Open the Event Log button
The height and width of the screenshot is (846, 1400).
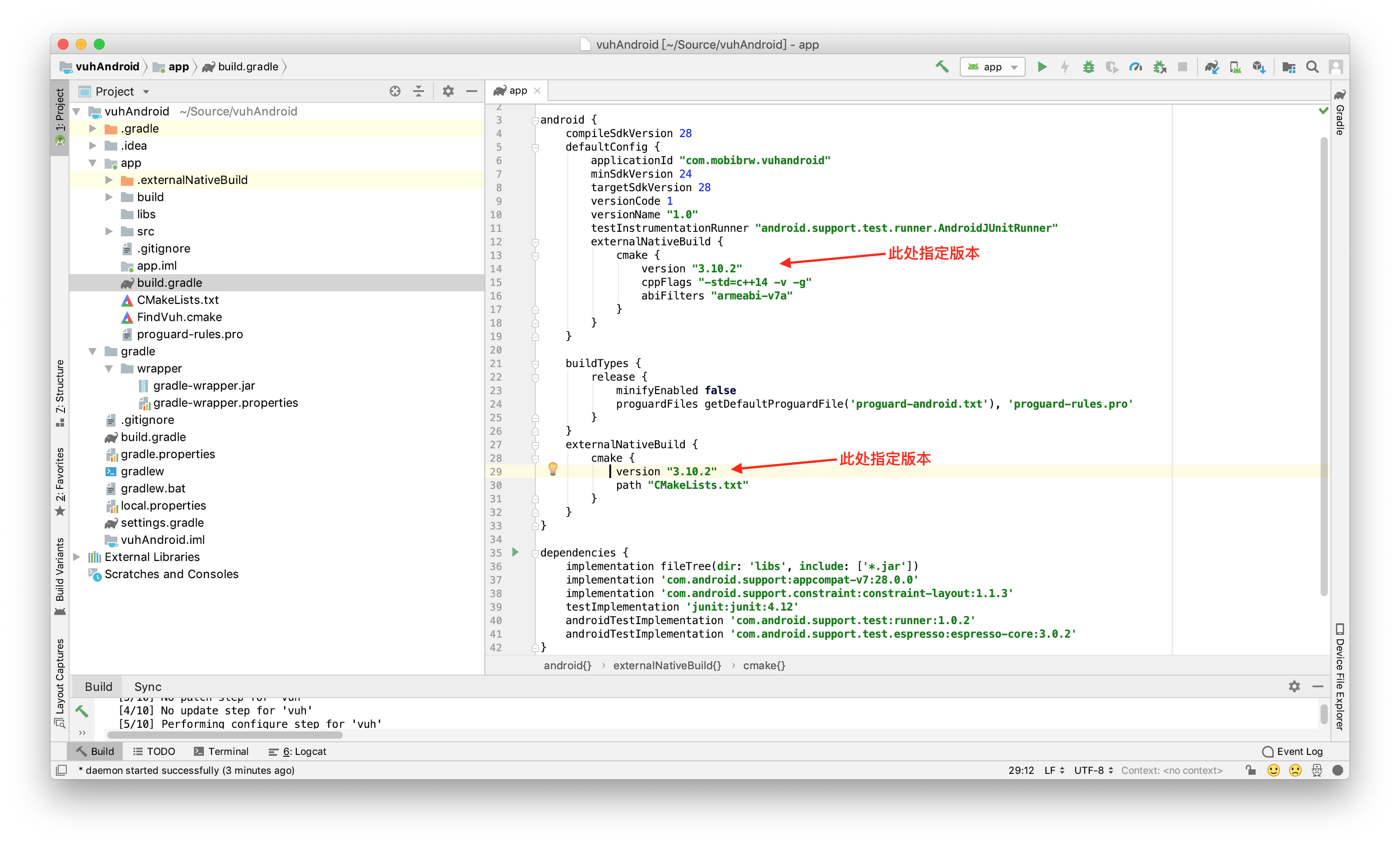1292,751
